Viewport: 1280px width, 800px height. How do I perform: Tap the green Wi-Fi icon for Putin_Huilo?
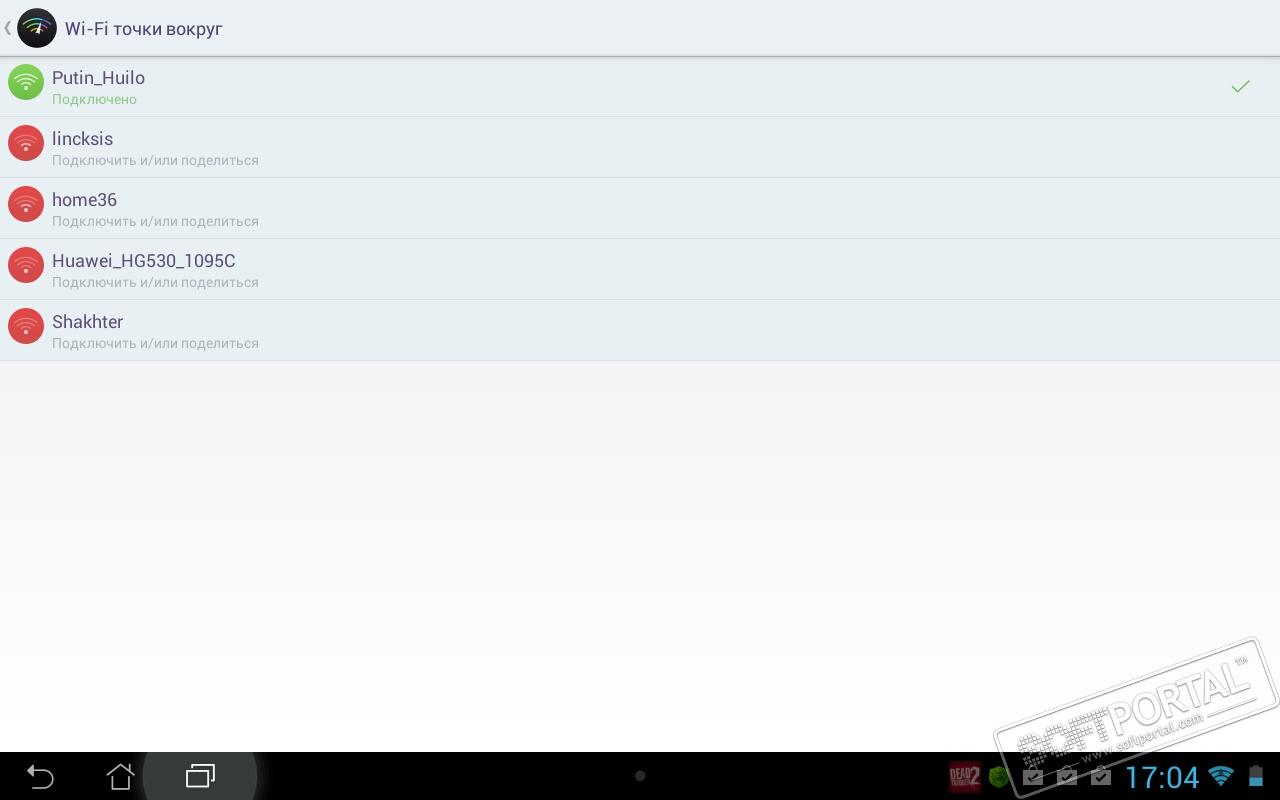pyautogui.click(x=26, y=82)
